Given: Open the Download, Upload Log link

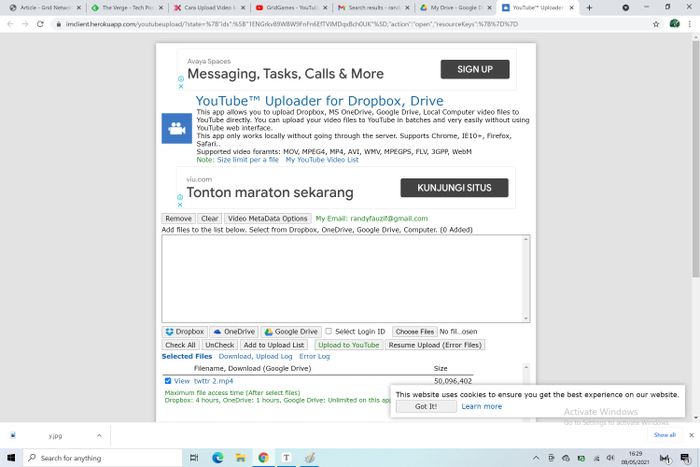Looking at the screenshot, I should (x=255, y=356).
